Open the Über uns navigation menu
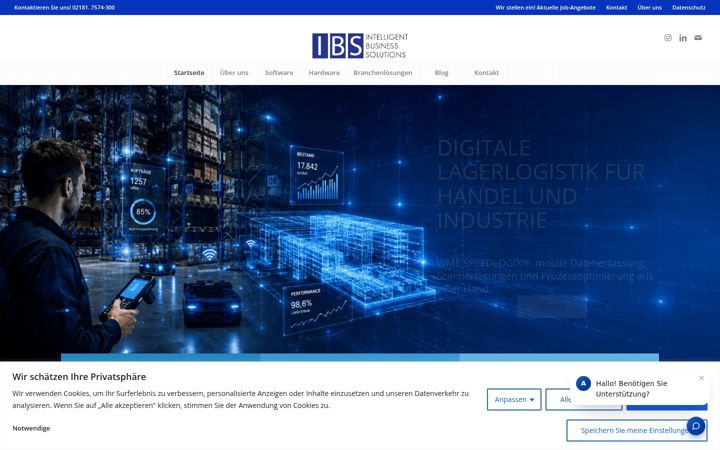720x450 pixels. click(234, 73)
